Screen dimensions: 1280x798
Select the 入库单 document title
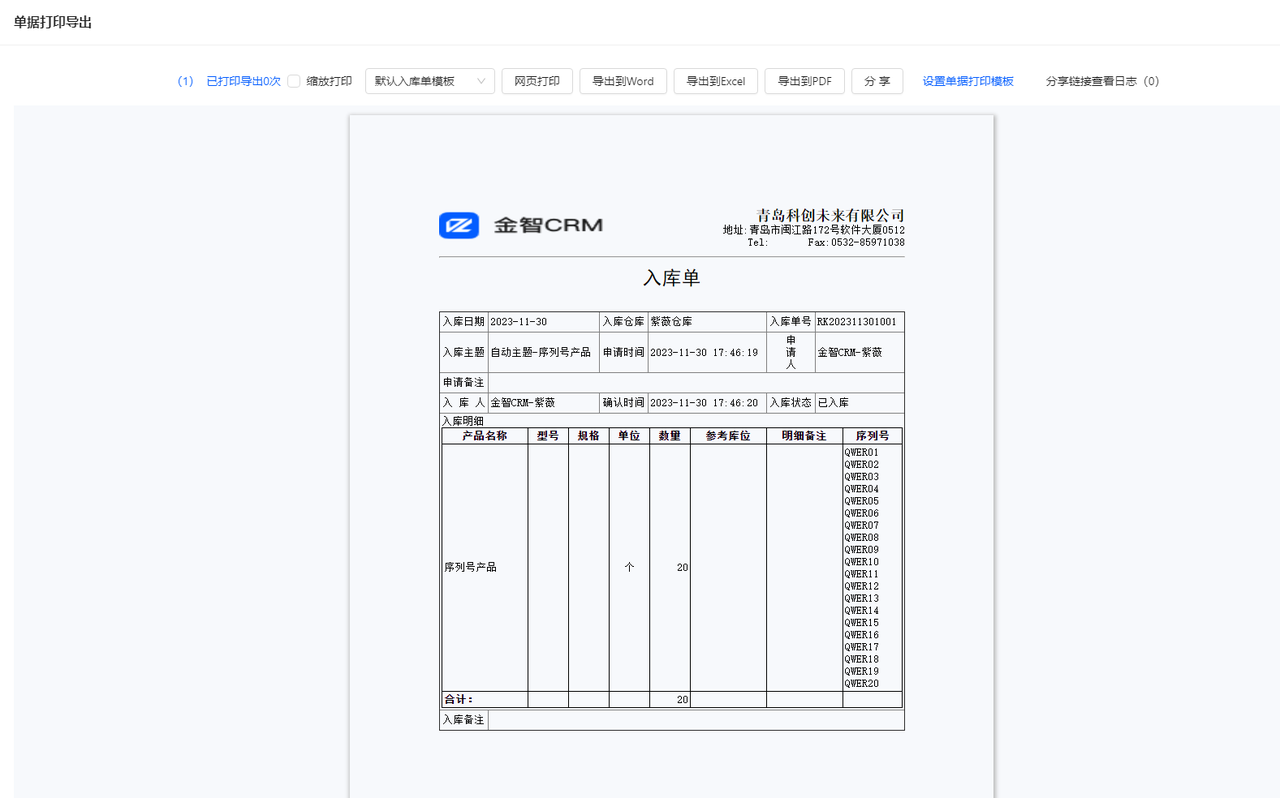point(671,278)
